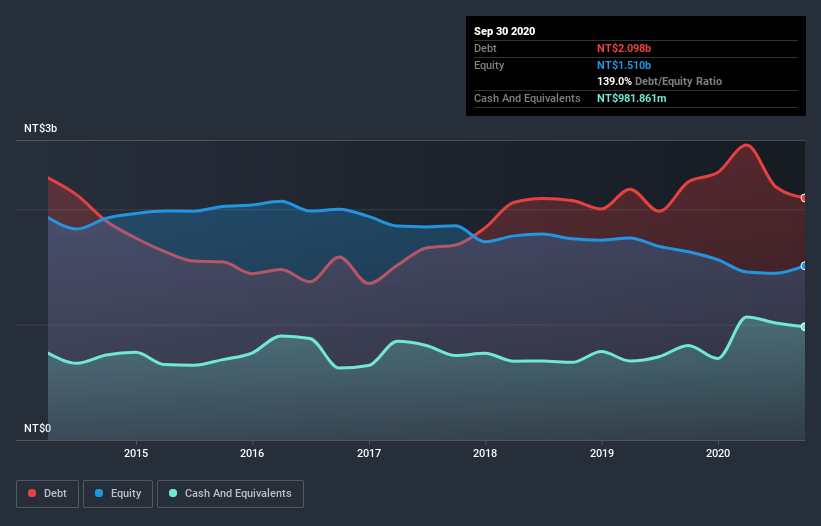Click the 2016 x-axis label
Screen dimensions: 821x526
[x=252, y=453]
